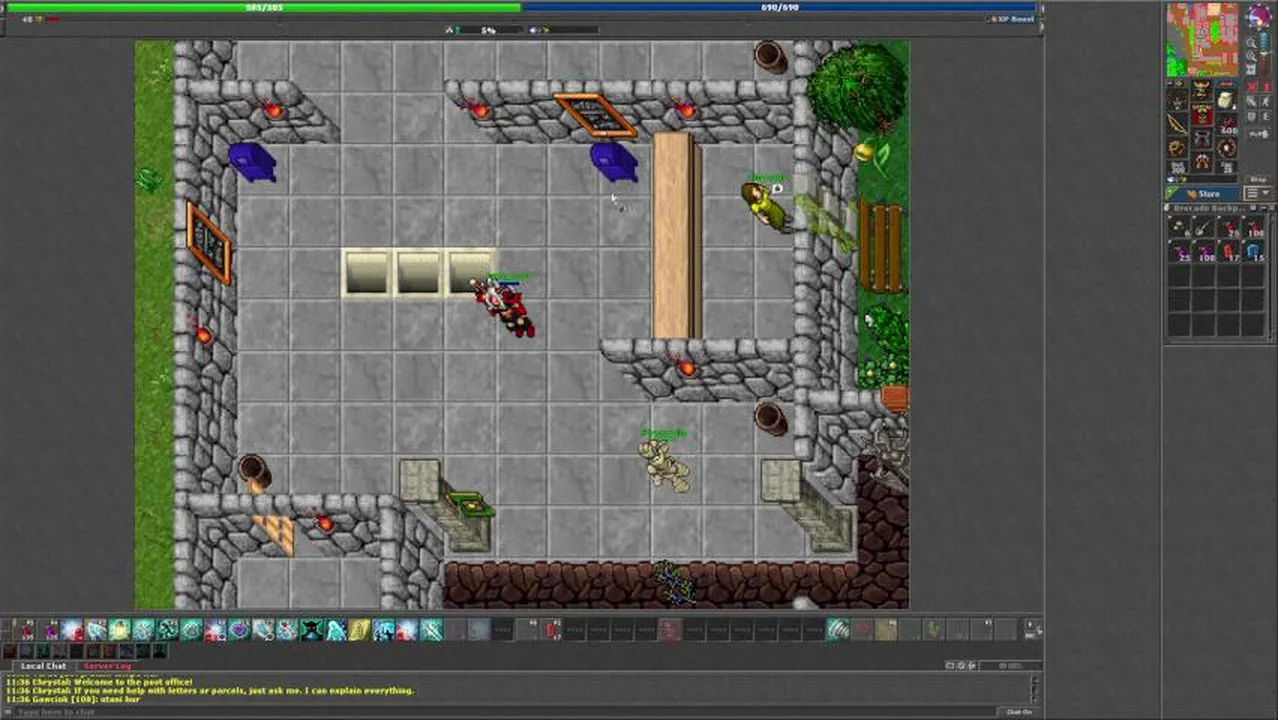This screenshot has height=720, width=1278.
Task: Select the boots equipment slot
Action: [x=1202, y=162]
